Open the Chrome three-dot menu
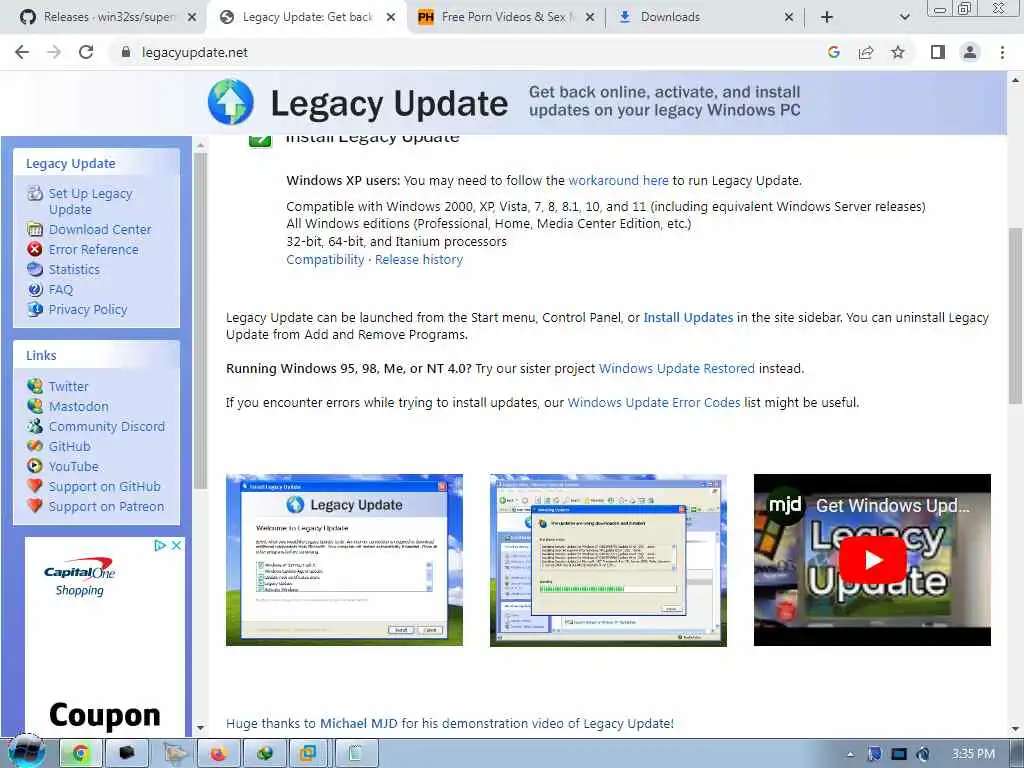 point(1002,52)
